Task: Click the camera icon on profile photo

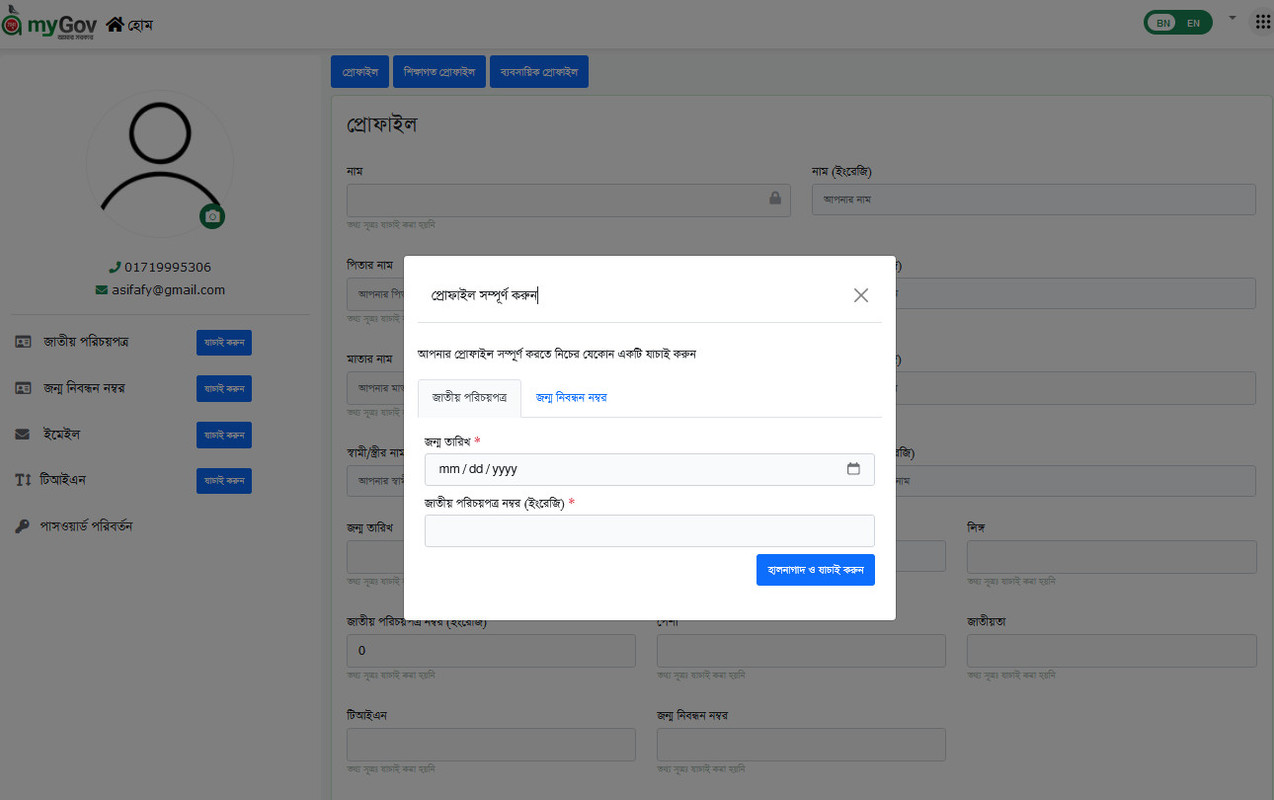Action: [x=211, y=216]
